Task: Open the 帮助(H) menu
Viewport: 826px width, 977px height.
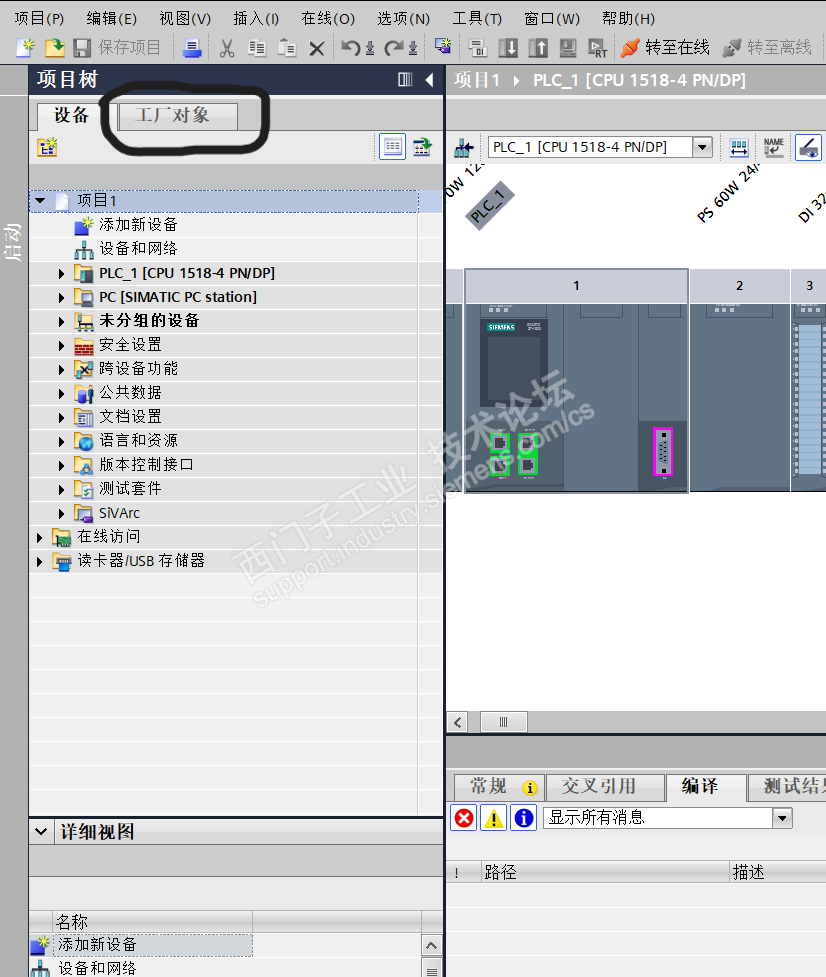Action: (629, 18)
